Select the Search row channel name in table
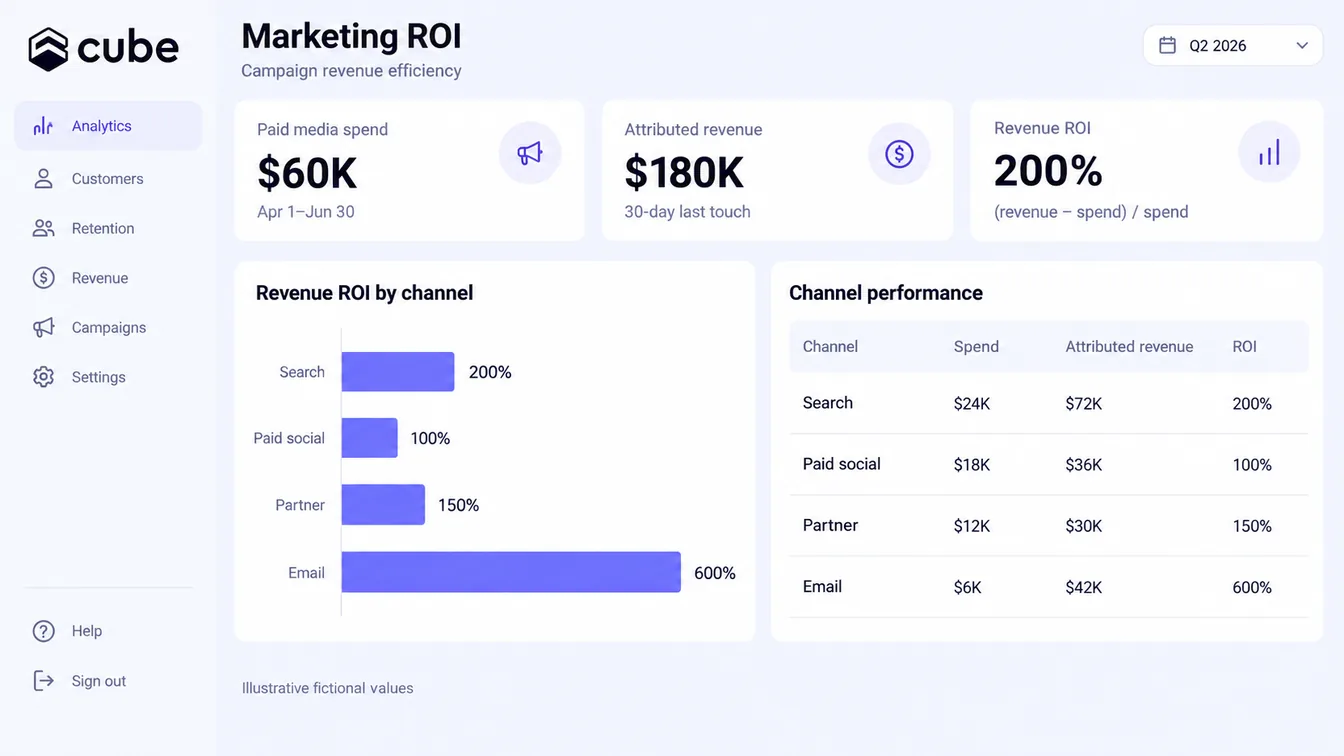This screenshot has height=756, width=1344. pyautogui.click(x=828, y=403)
